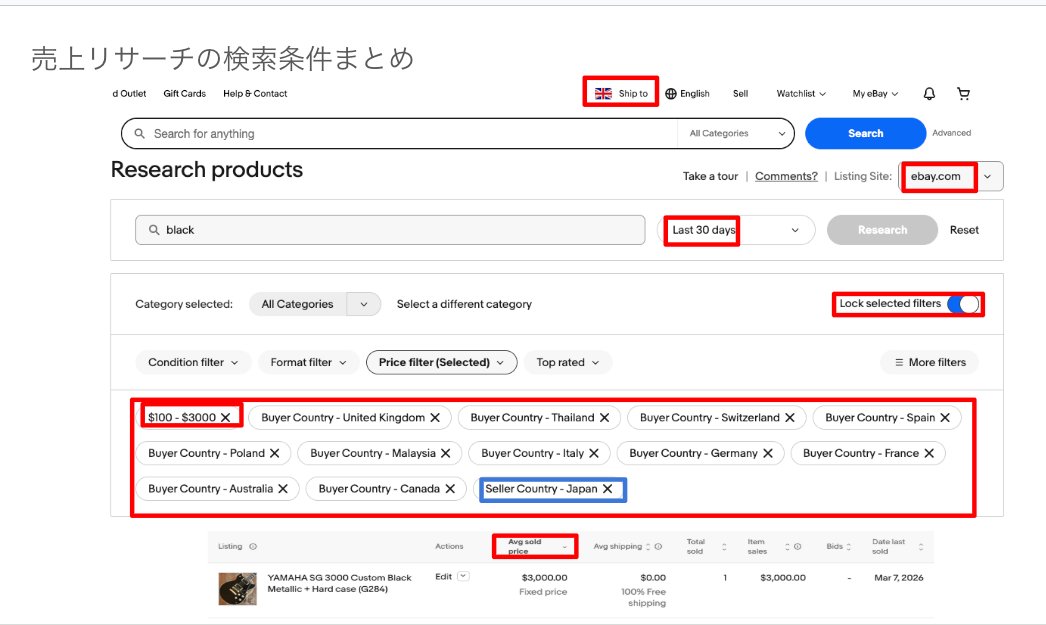Open the Listing Site ebay.com dropdown

987,177
